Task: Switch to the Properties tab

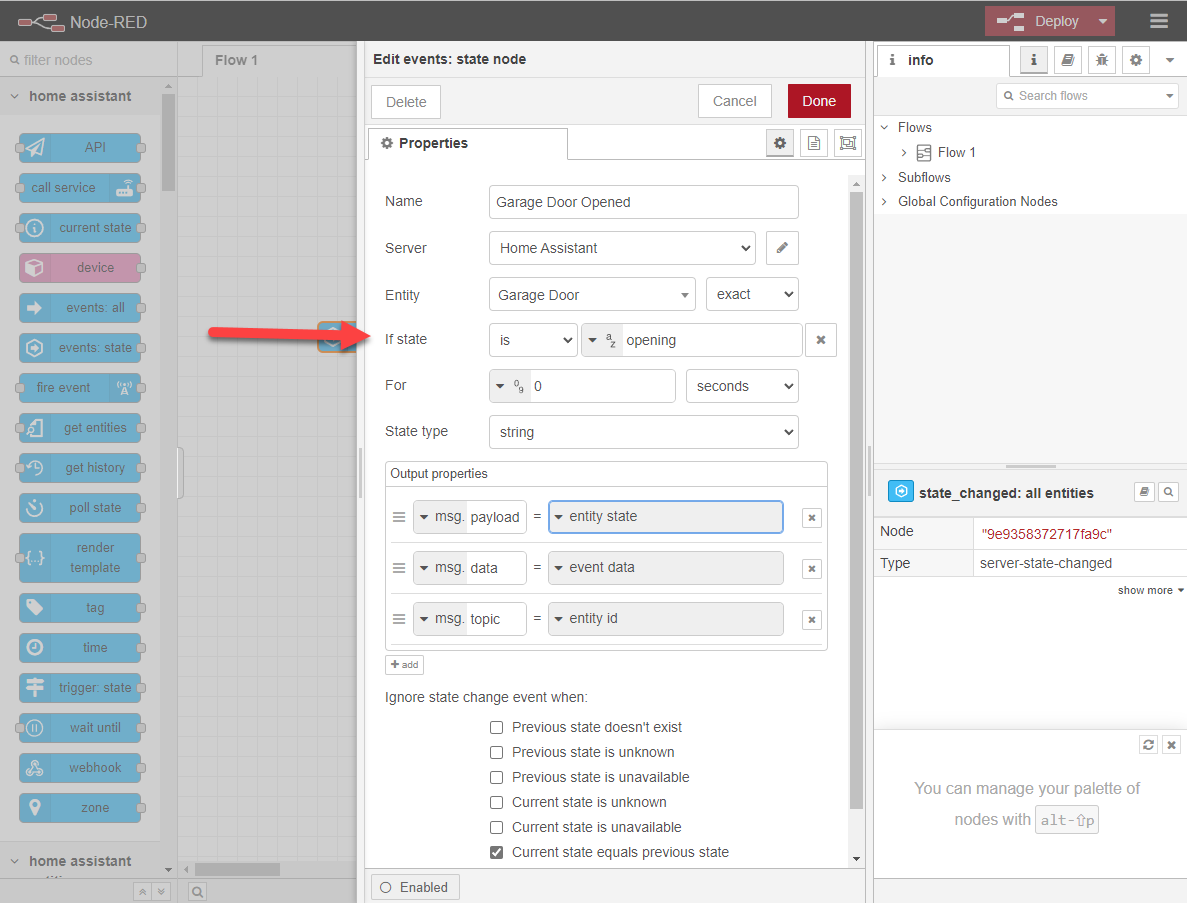Action: coord(467,143)
